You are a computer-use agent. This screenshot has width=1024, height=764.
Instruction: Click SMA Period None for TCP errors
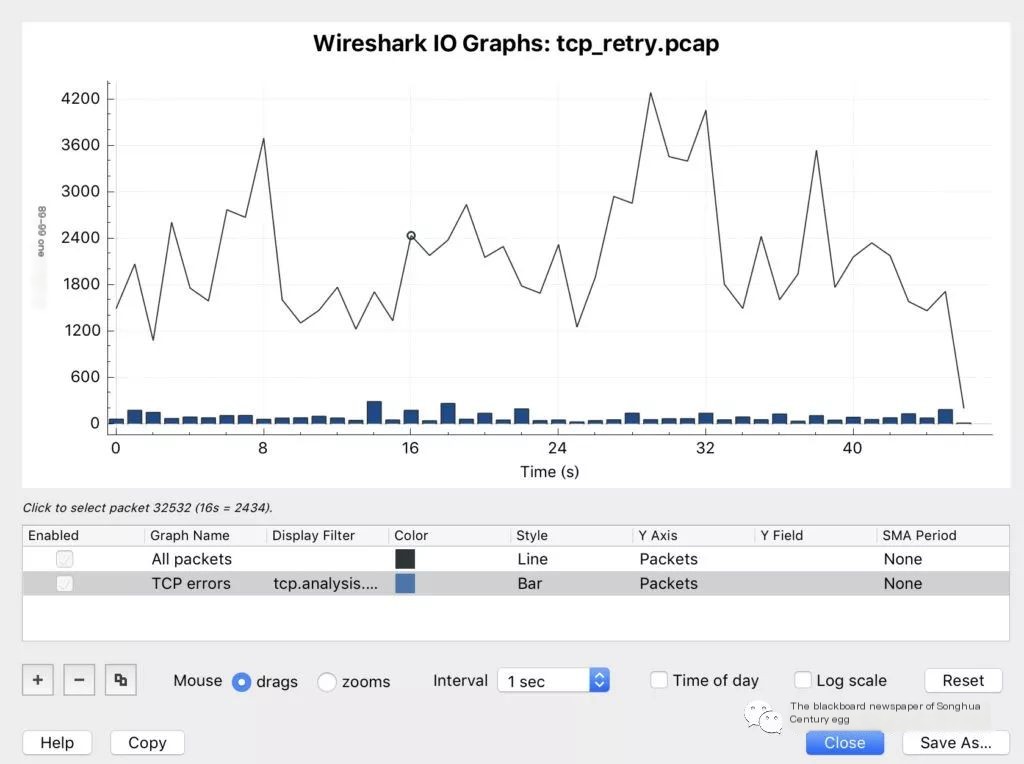tap(903, 583)
